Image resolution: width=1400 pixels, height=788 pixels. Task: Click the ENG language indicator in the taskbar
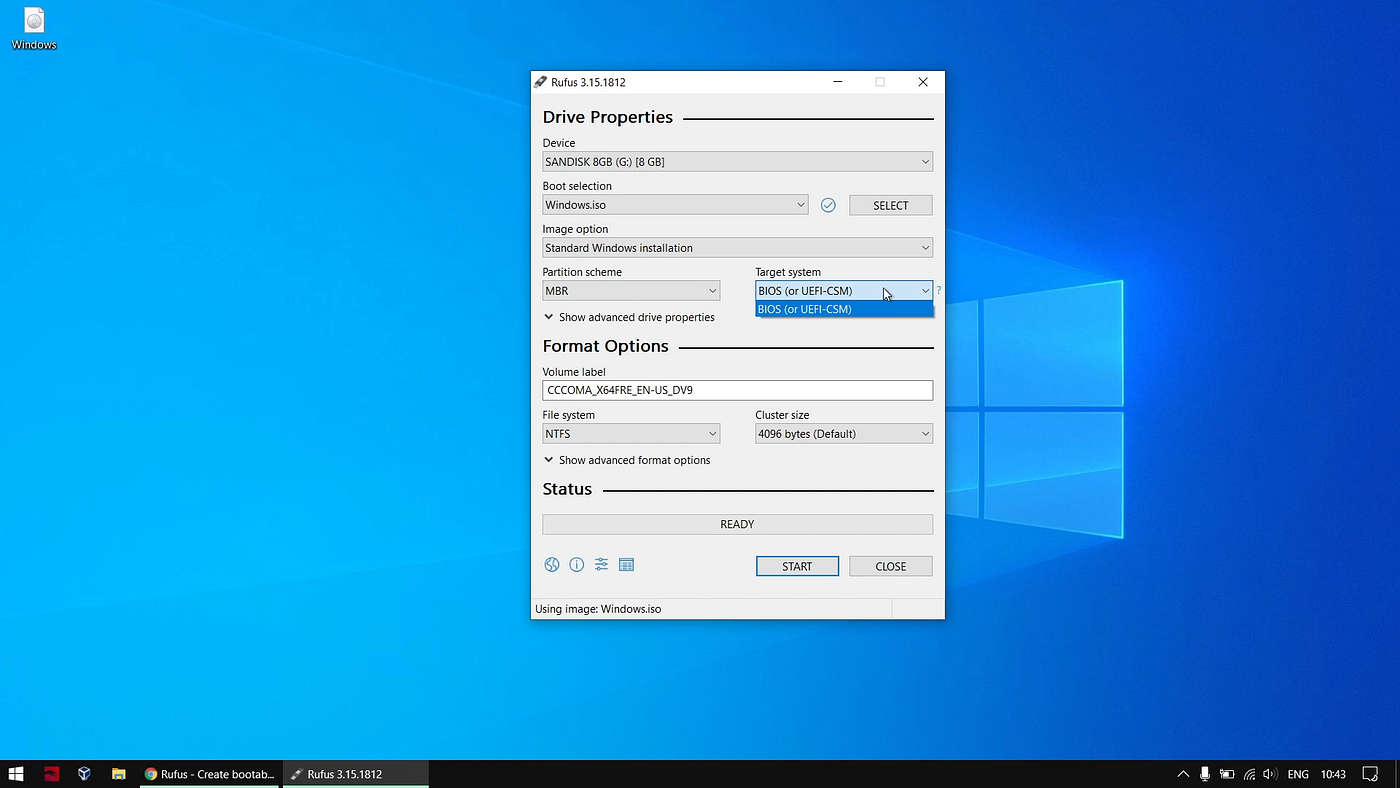[1297, 773]
